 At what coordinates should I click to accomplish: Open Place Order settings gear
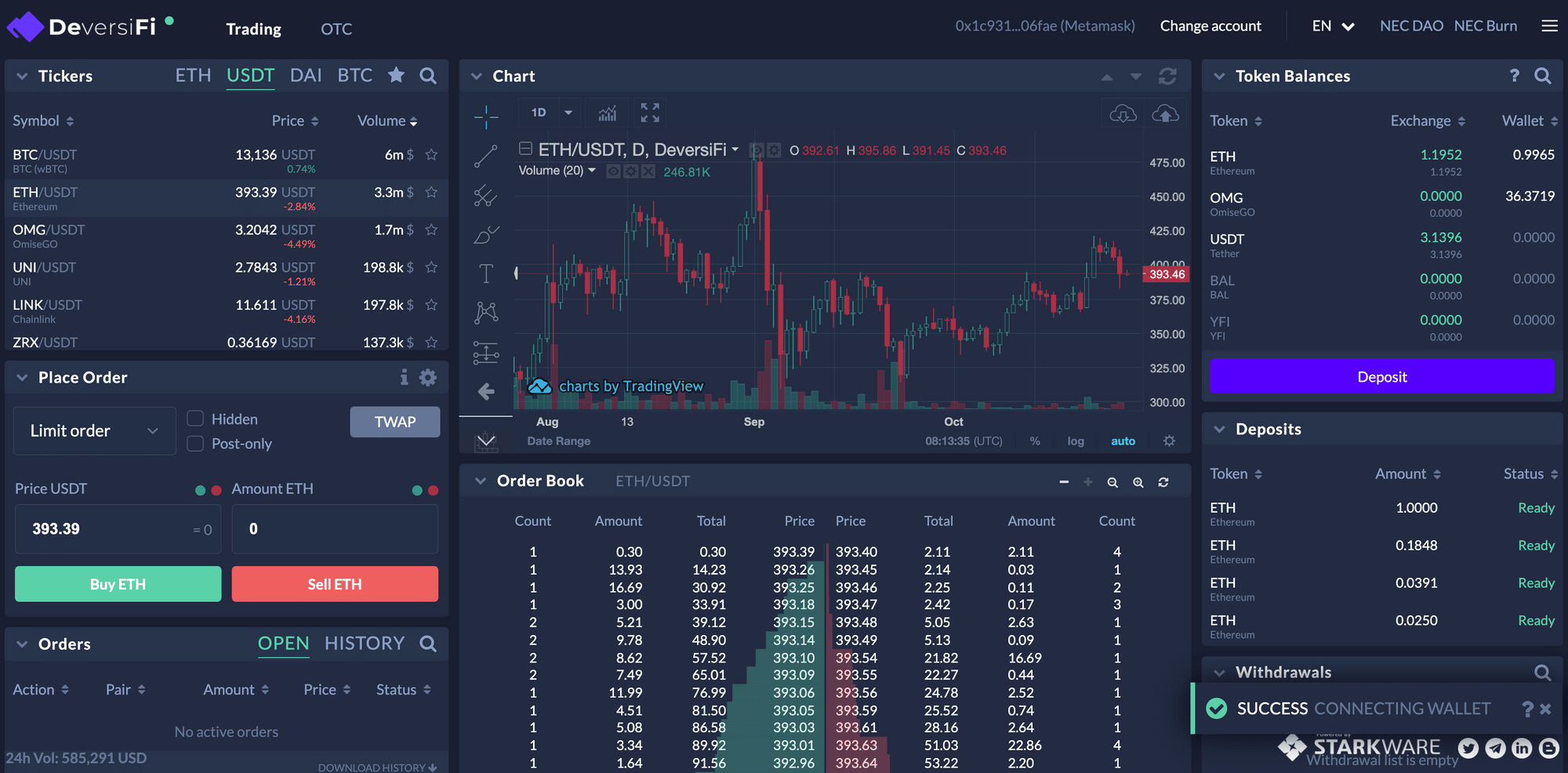(428, 377)
